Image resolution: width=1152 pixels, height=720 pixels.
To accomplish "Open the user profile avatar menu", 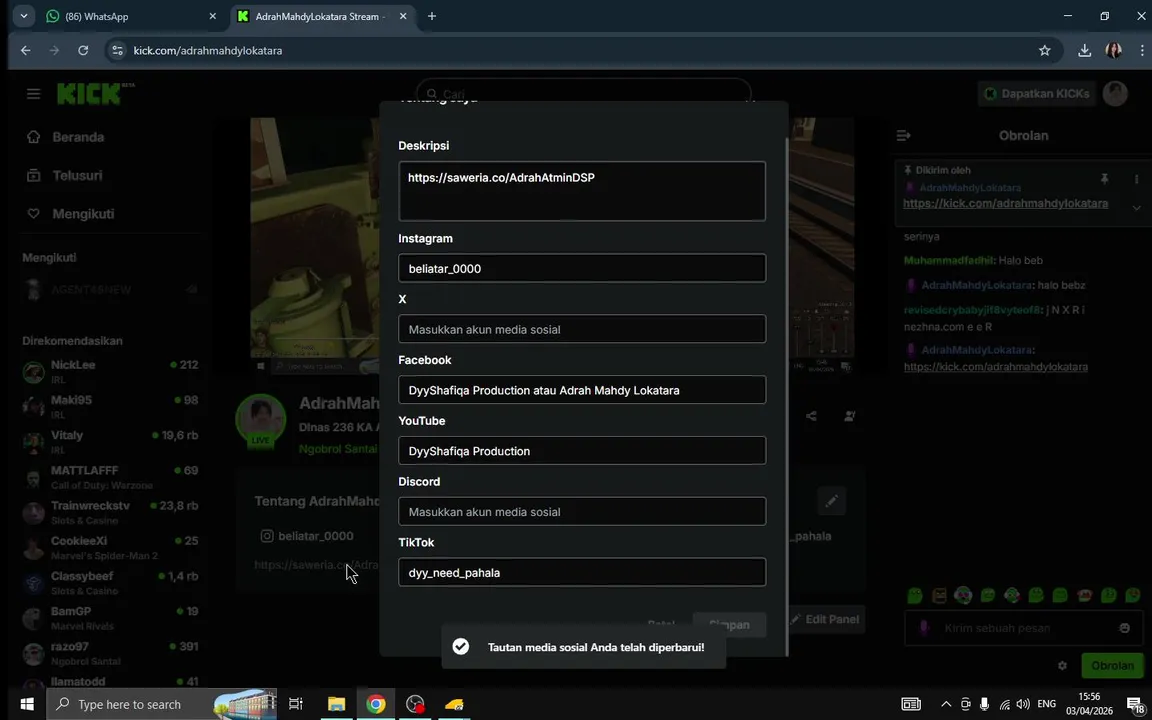I will point(1115,93).
